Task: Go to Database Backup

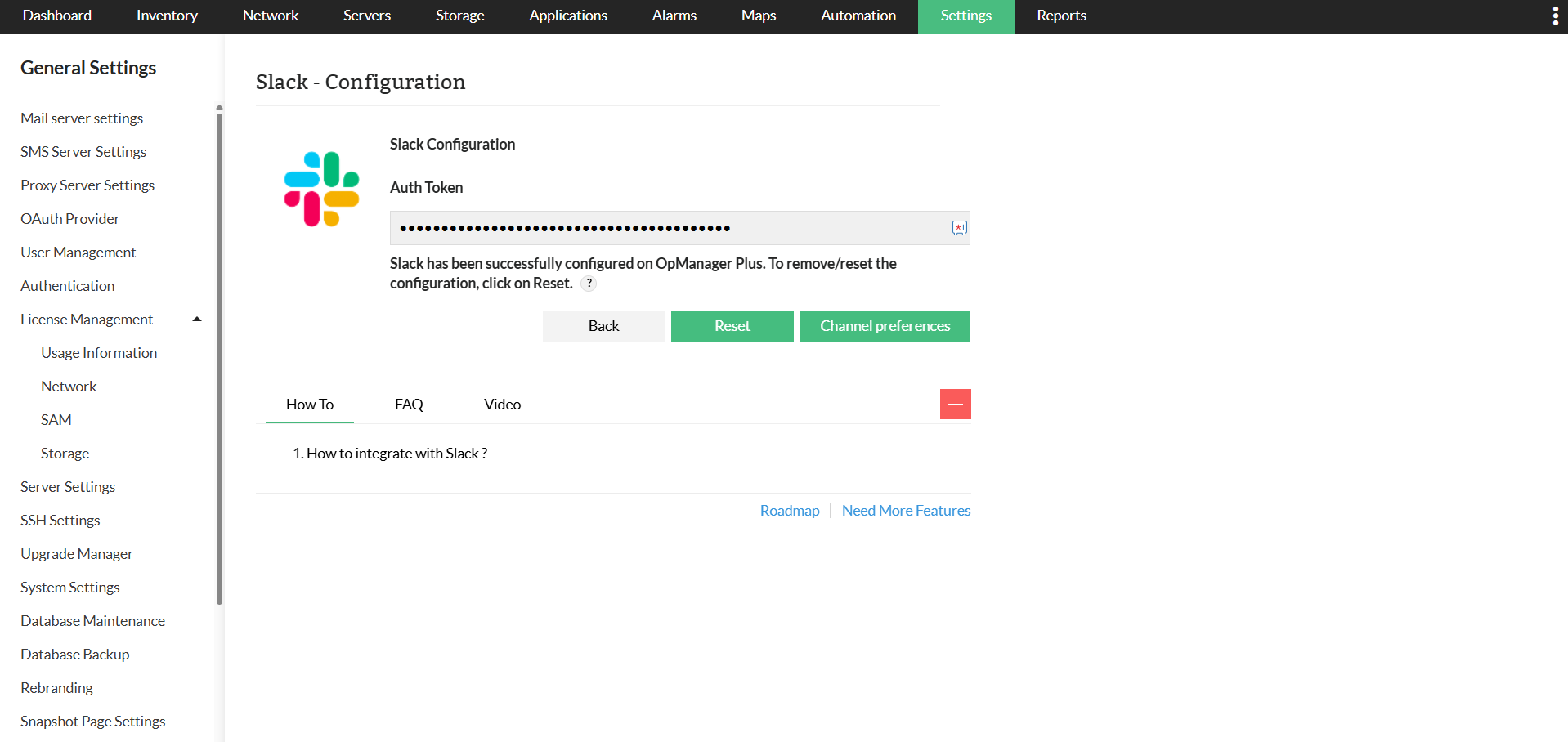Action: 75,655
